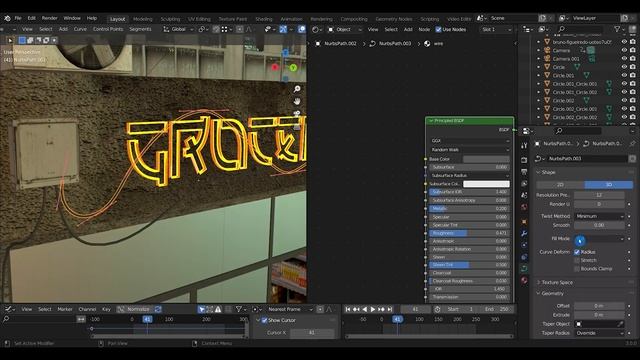Open the Taper Radius Override dropdown
This screenshot has width=640, height=360.
599,333
